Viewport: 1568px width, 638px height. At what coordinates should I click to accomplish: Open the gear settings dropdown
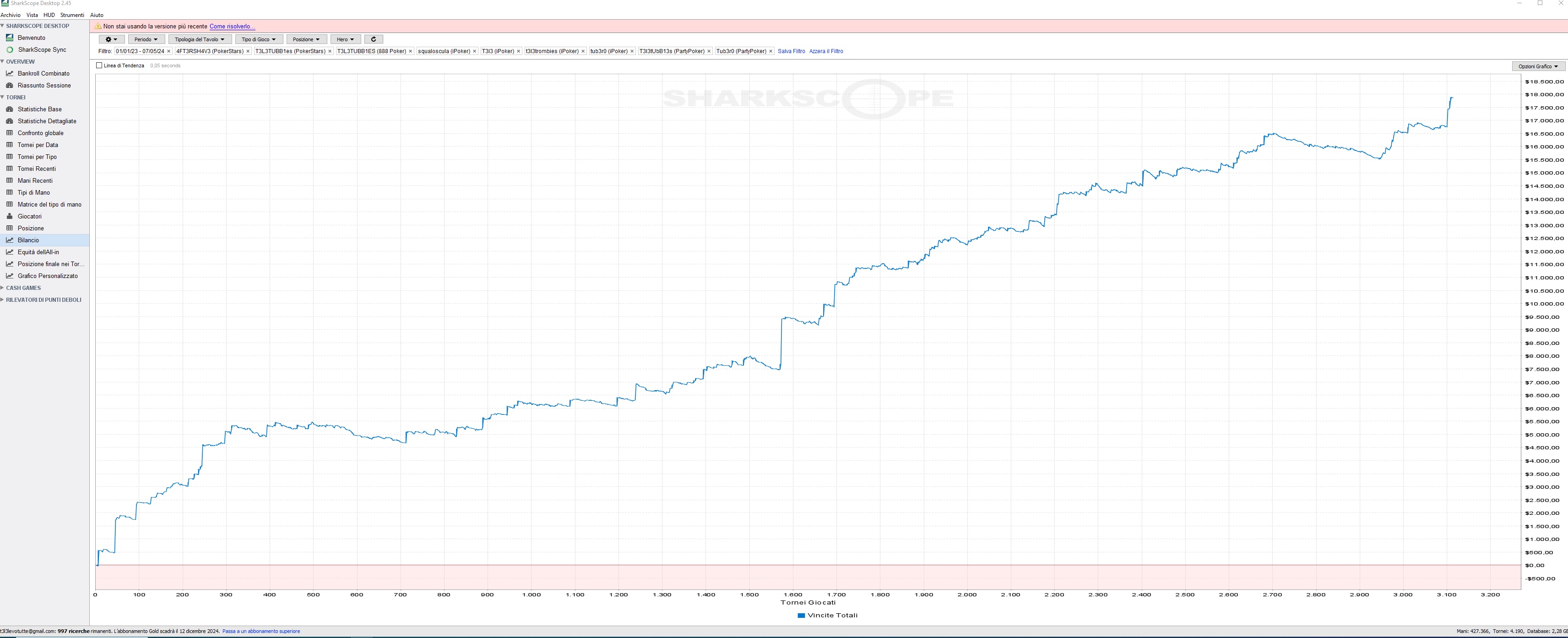[x=111, y=39]
